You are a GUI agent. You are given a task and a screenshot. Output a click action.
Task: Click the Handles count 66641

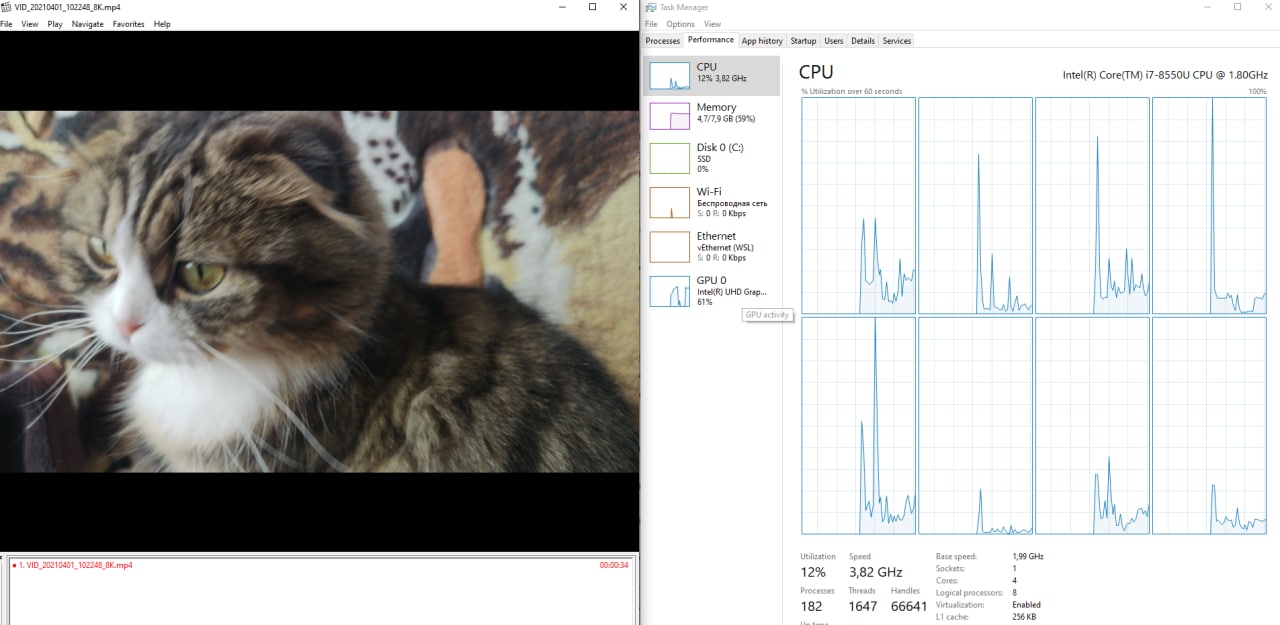pos(909,606)
